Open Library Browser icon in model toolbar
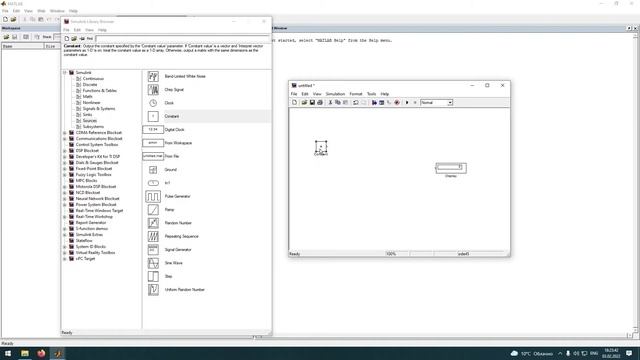 [x=374, y=102]
